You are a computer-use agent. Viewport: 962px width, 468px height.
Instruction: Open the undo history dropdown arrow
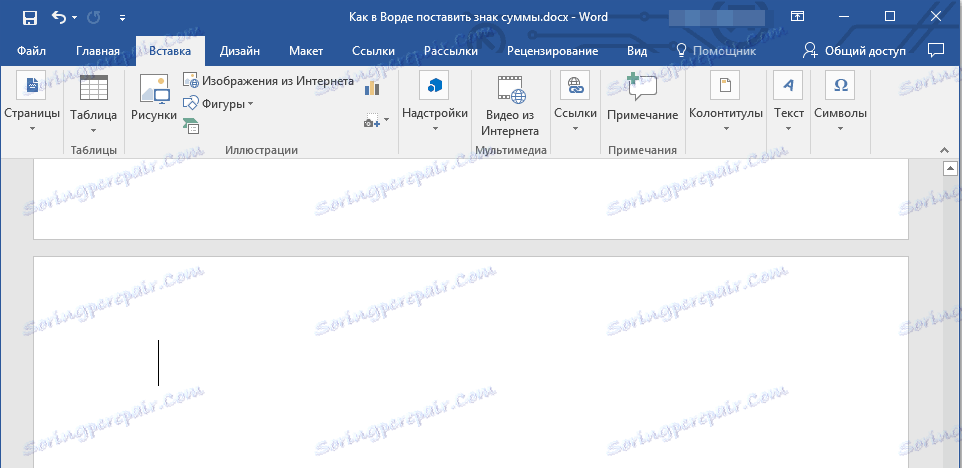75,18
